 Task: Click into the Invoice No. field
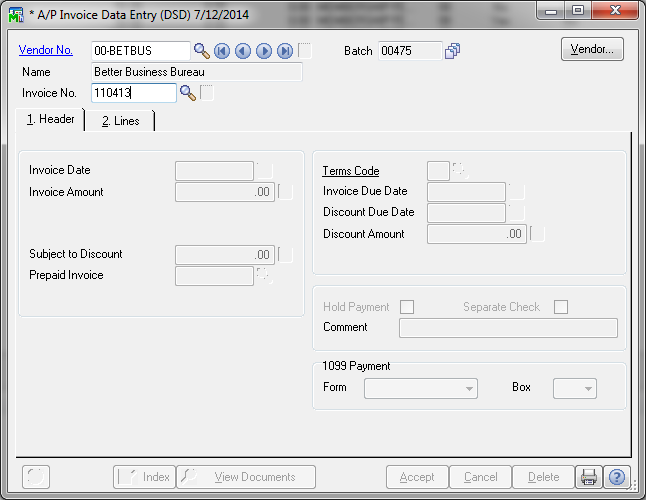[x=133, y=93]
